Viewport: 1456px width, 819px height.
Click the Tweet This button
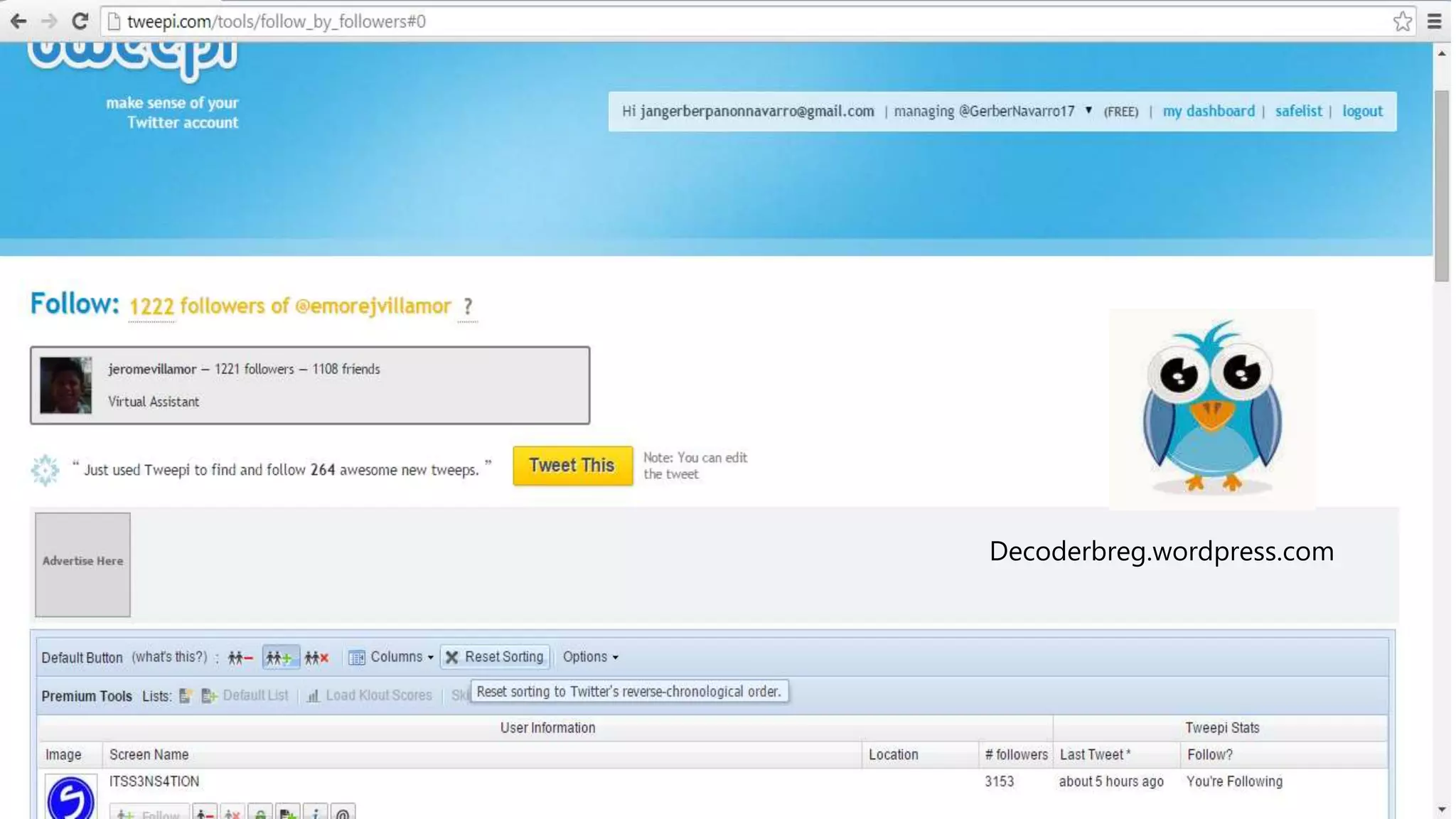coord(572,466)
